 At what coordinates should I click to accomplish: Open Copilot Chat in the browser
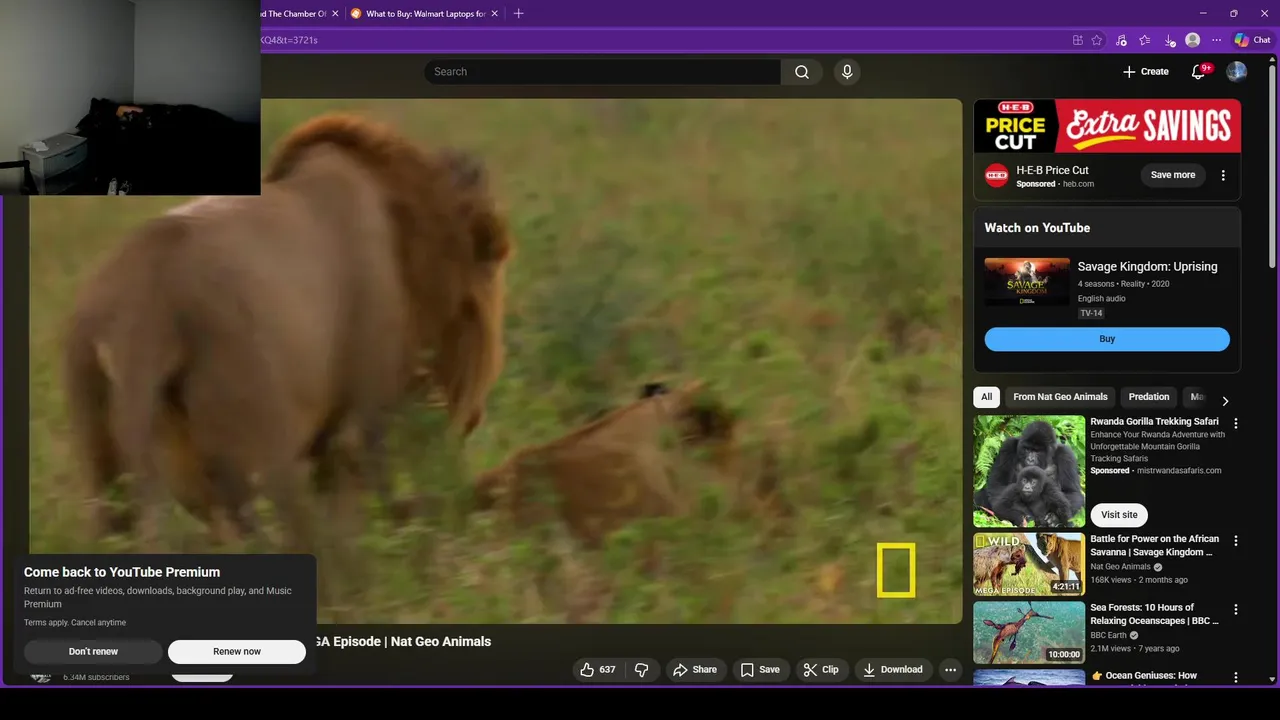pyautogui.click(x=1252, y=40)
